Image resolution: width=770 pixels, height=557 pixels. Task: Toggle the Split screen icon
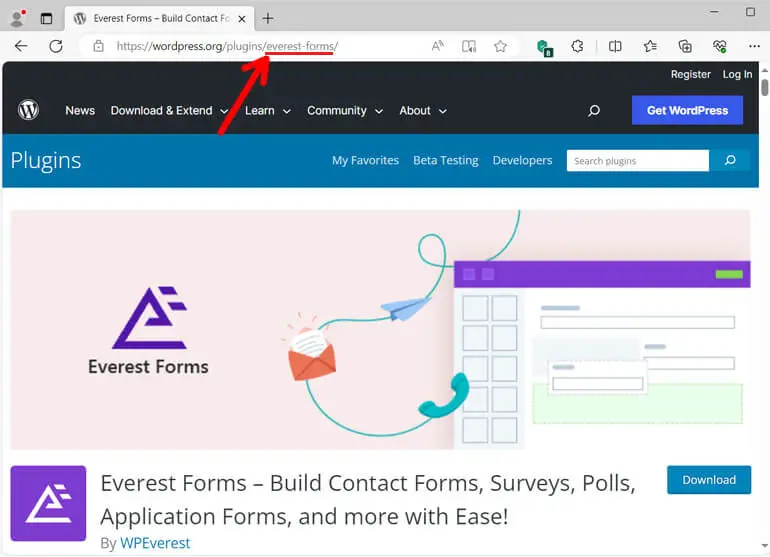pos(615,47)
